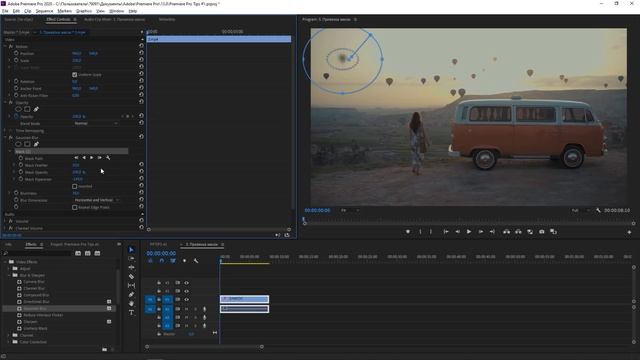
Task: Open the File menu
Action: [5, 11]
